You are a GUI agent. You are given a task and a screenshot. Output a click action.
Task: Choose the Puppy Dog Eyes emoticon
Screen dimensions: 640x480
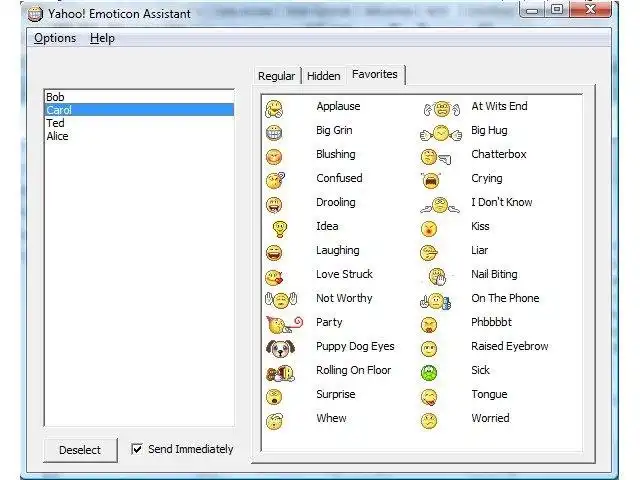pyautogui.click(x=280, y=348)
